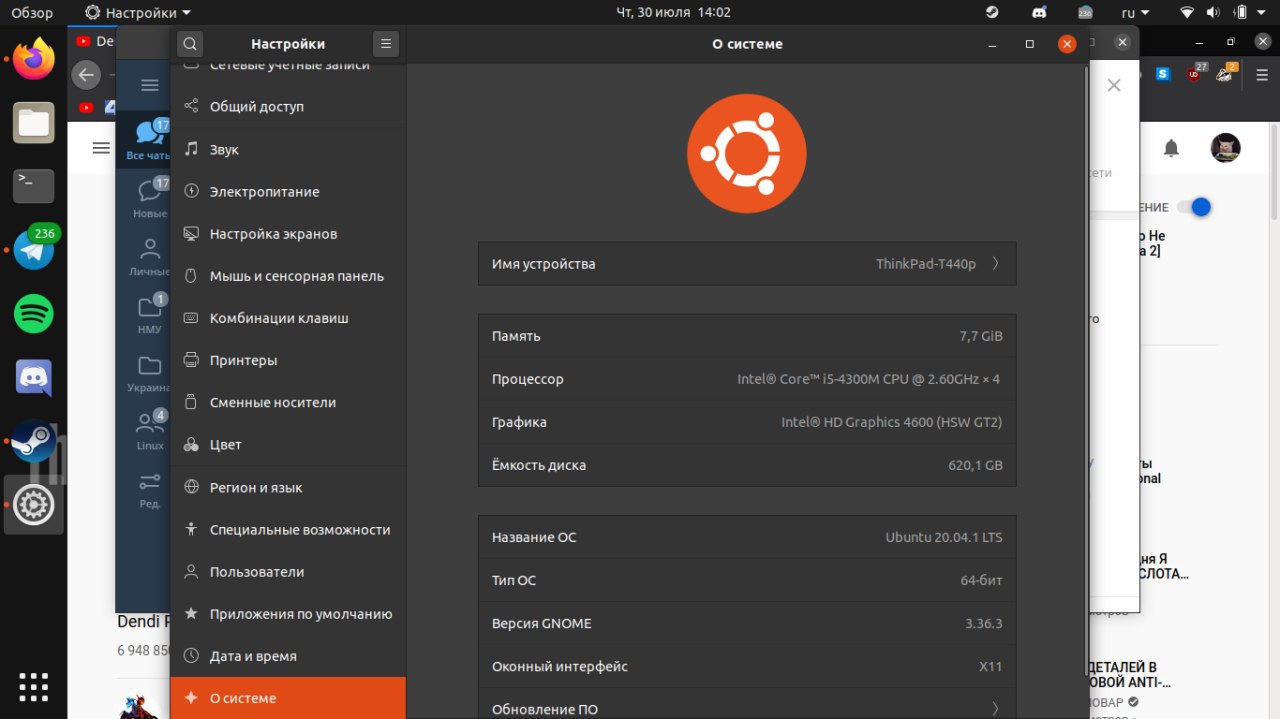Viewport: 1280px width, 719px height.
Task: Open Displays (Настройка экранов) settings
Action: (x=288, y=233)
